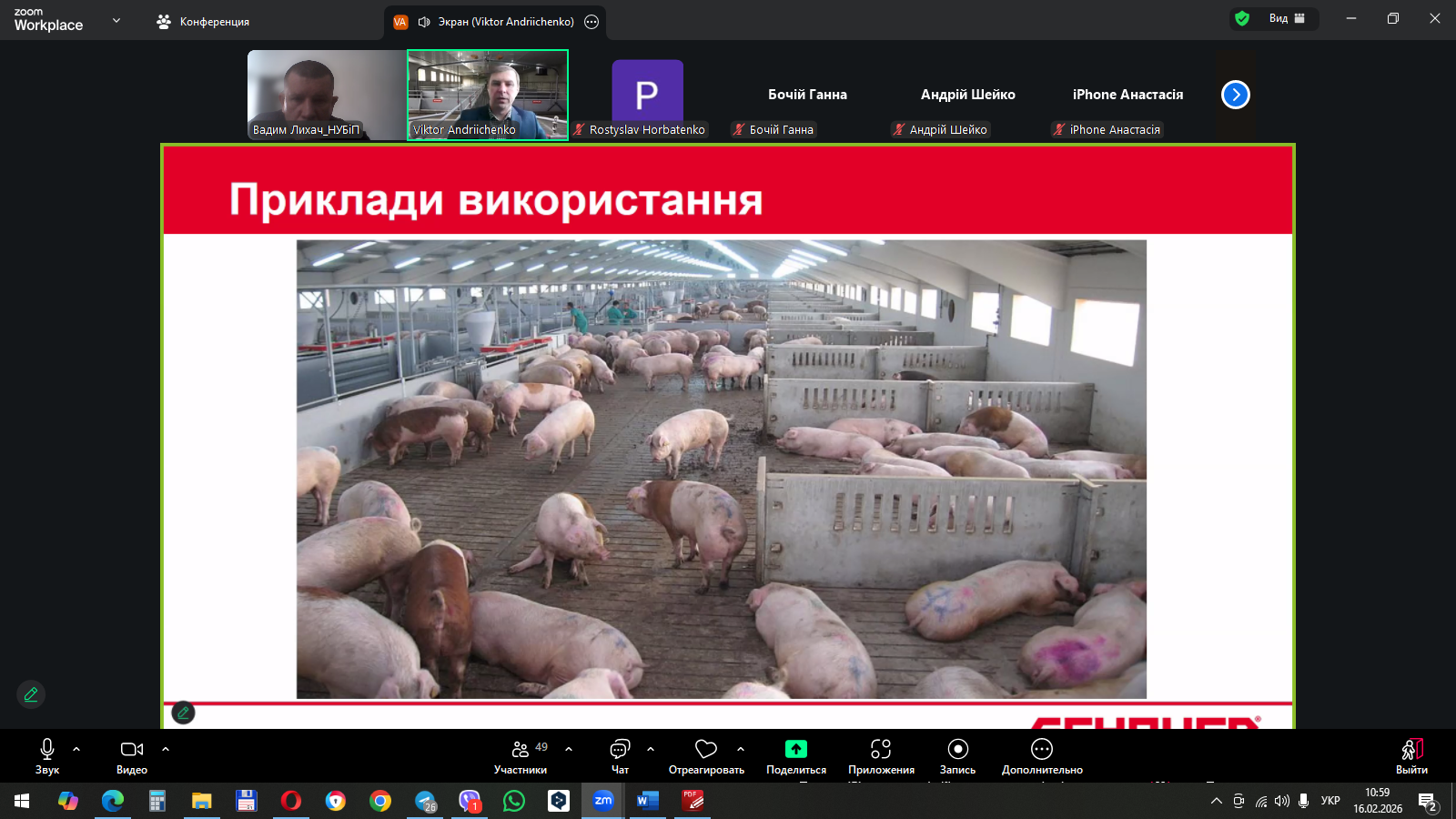Screen dimensions: 1456x819
Task: Select Rostyslav Horbatenko participant tile
Action: click(648, 95)
